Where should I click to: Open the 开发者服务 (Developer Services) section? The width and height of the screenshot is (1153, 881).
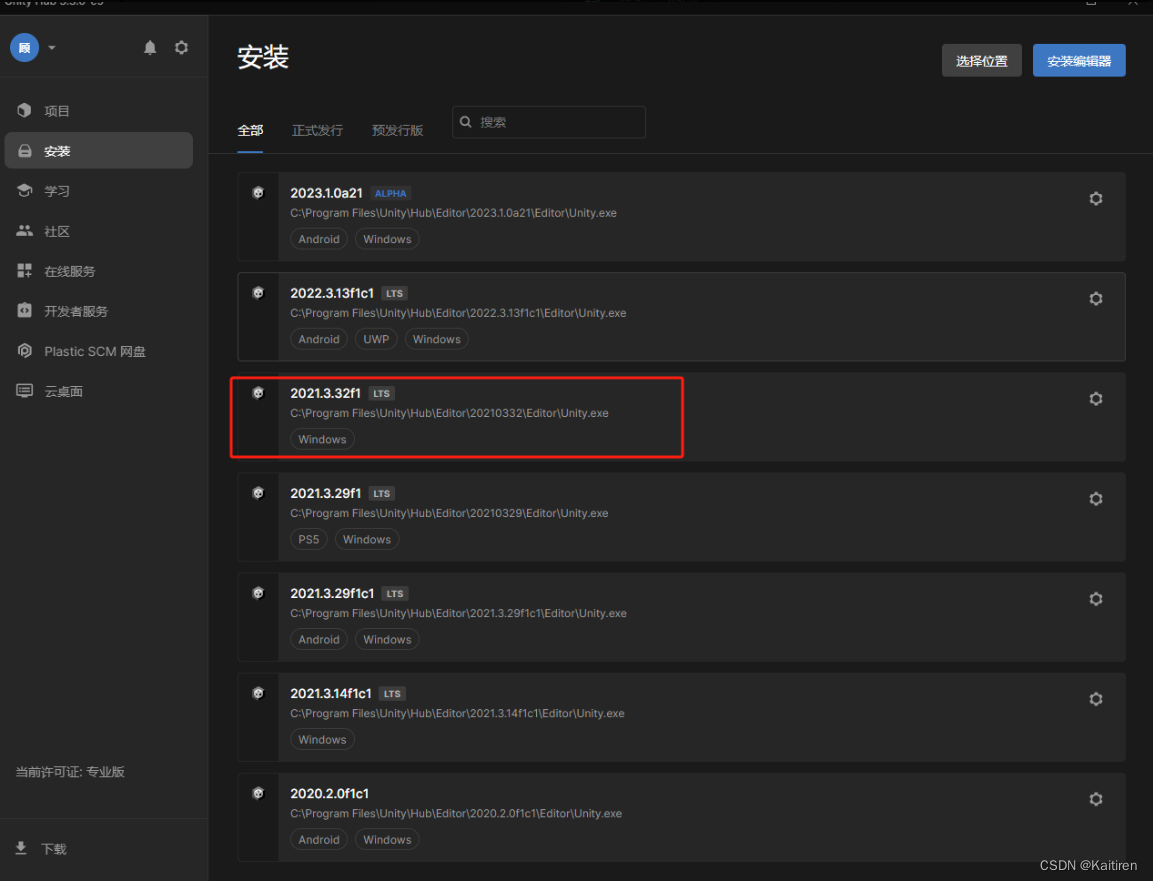pos(70,310)
